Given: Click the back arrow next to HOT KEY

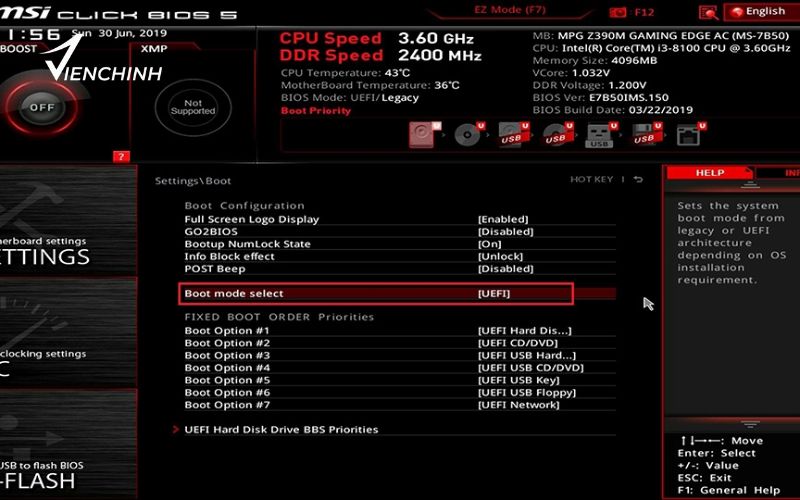Looking at the screenshot, I should coord(638,180).
